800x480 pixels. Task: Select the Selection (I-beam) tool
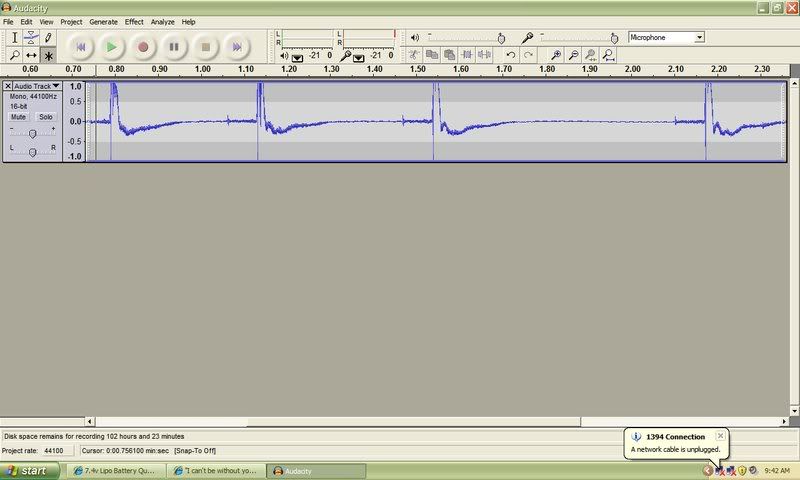14,38
